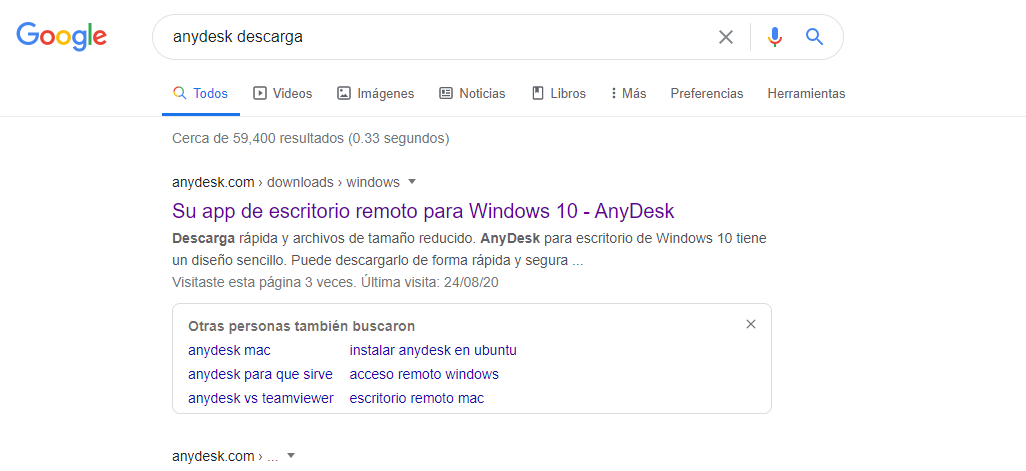Click inside the search input field
1026x471 pixels.
click(x=430, y=37)
